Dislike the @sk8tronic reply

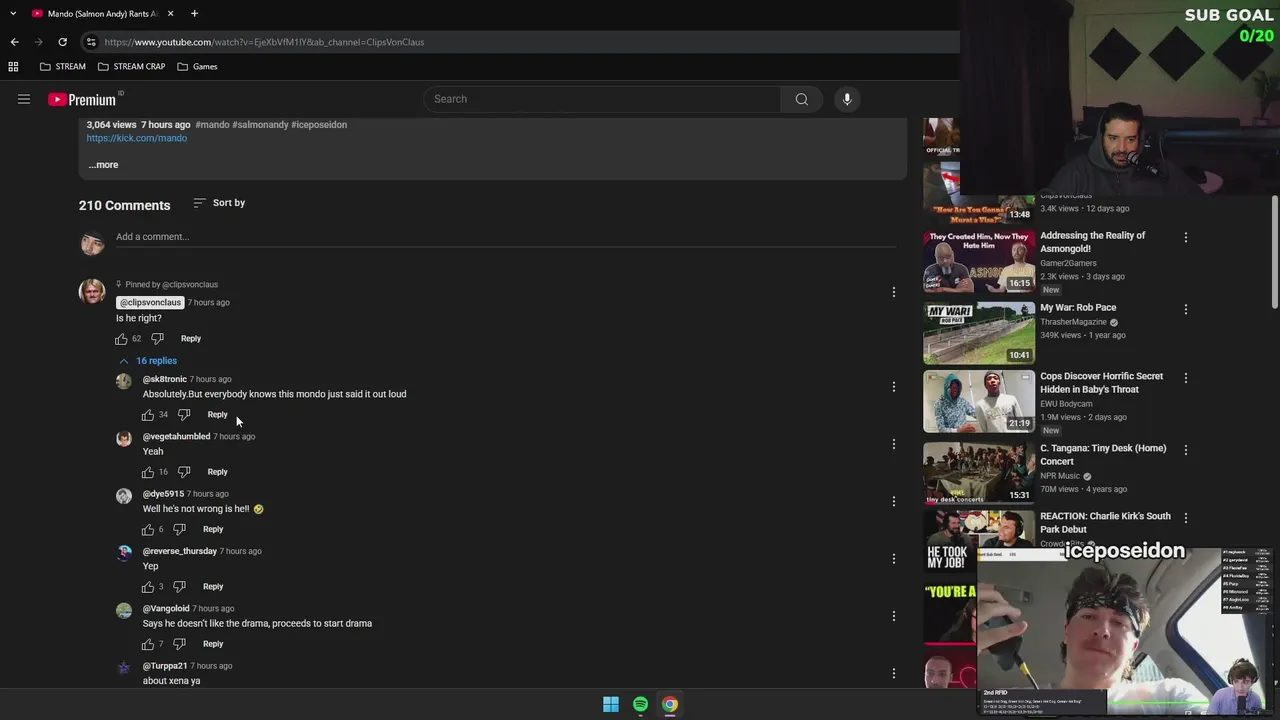183,415
